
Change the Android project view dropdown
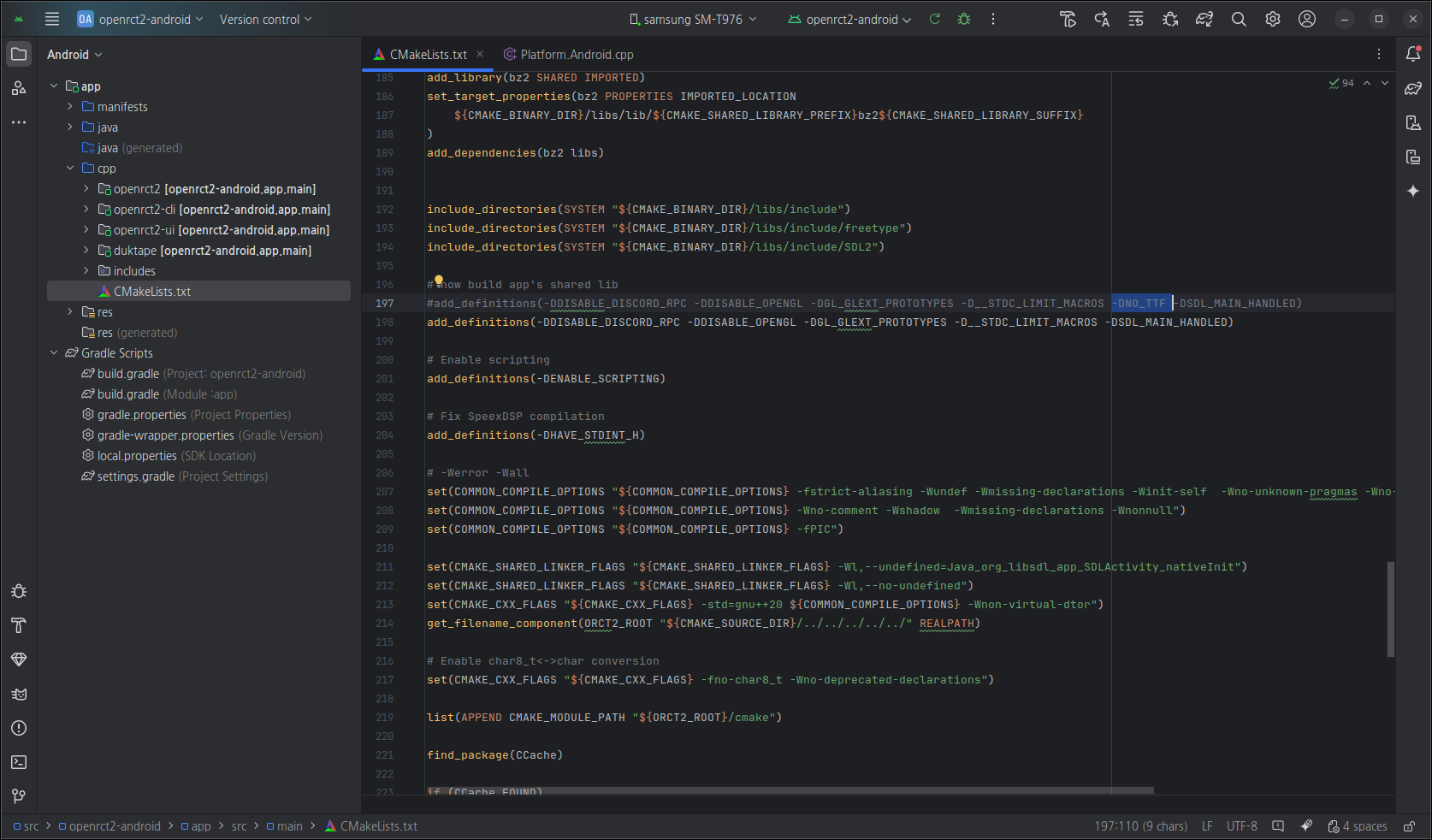74,55
